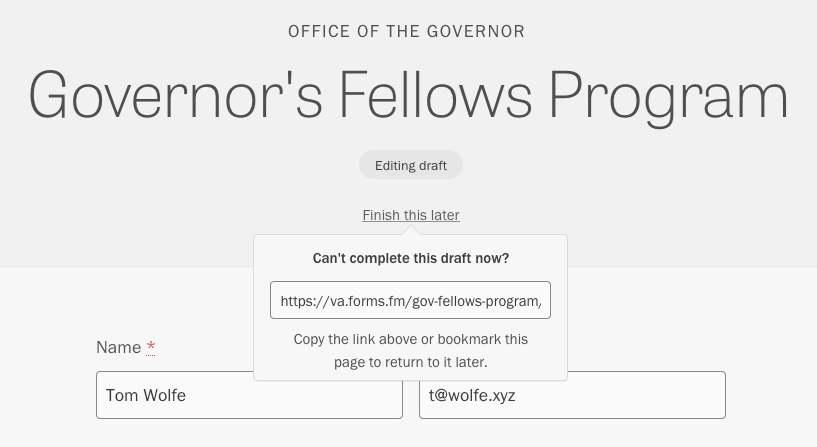Focus the Name field containing Tom Wolfe
The height and width of the screenshot is (447, 817).
click(249, 395)
